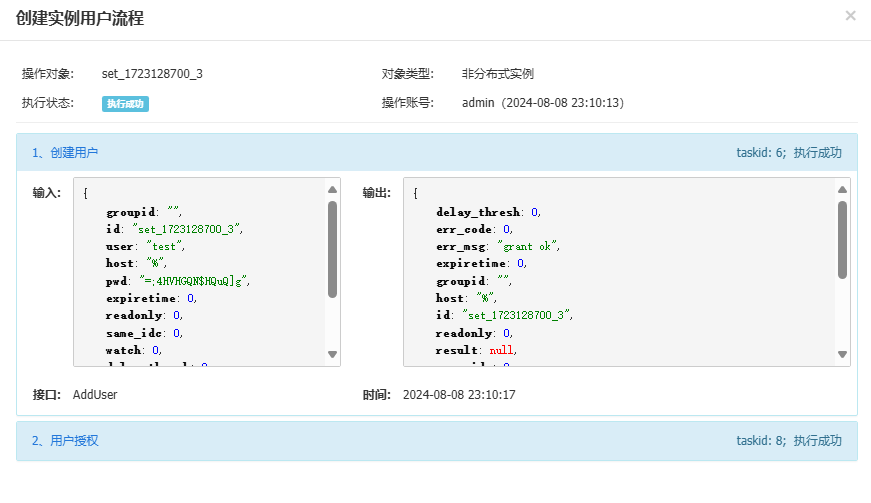Click the delay_thresh: 0 line in output

[x=488, y=212]
